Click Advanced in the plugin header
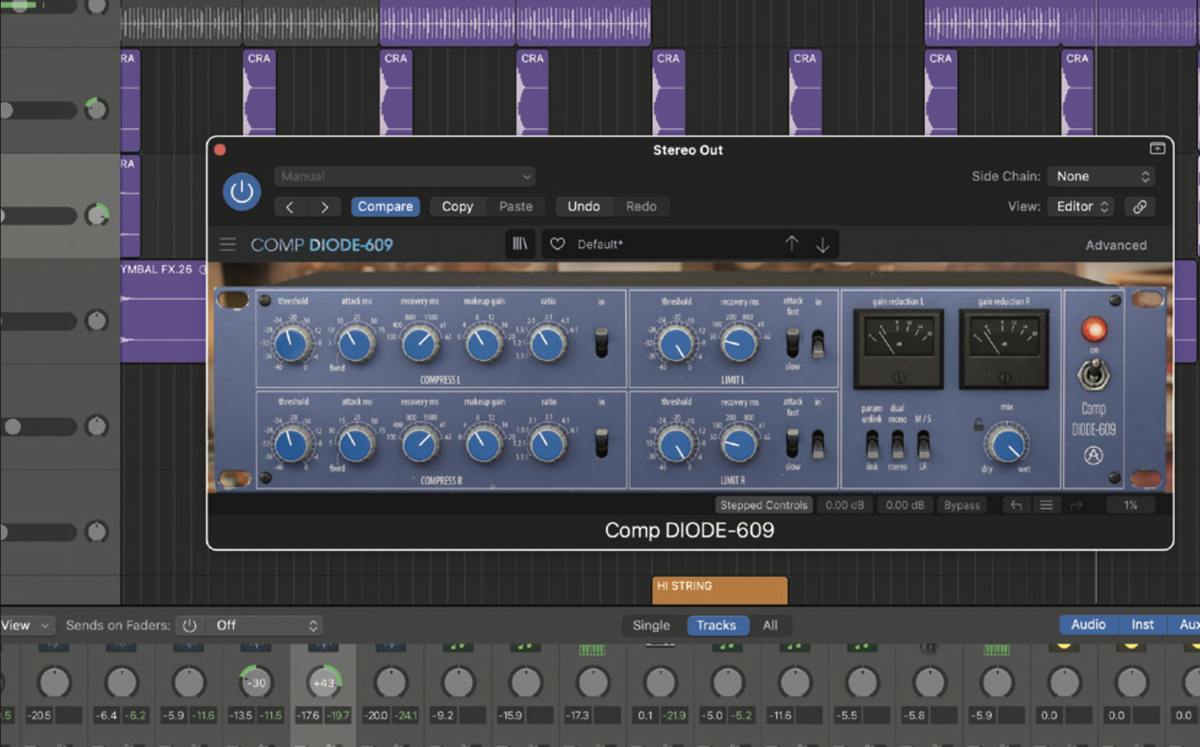The height and width of the screenshot is (747, 1200). (x=1116, y=244)
